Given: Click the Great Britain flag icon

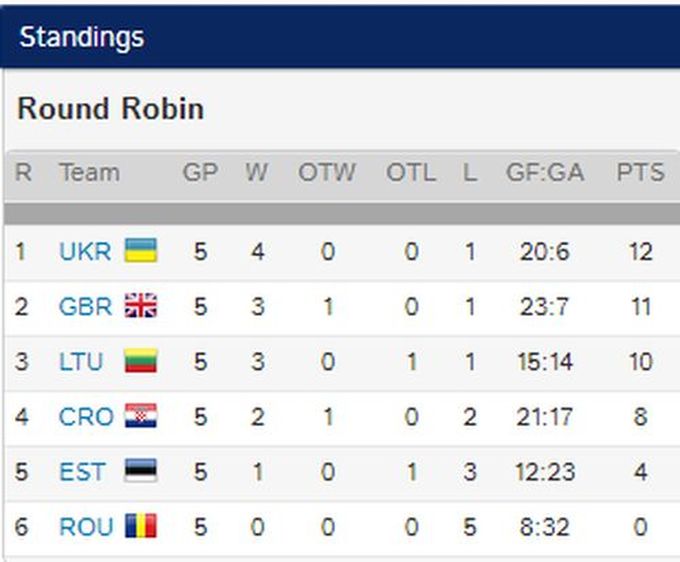Looking at the screenshot, I should click(140, 306).
